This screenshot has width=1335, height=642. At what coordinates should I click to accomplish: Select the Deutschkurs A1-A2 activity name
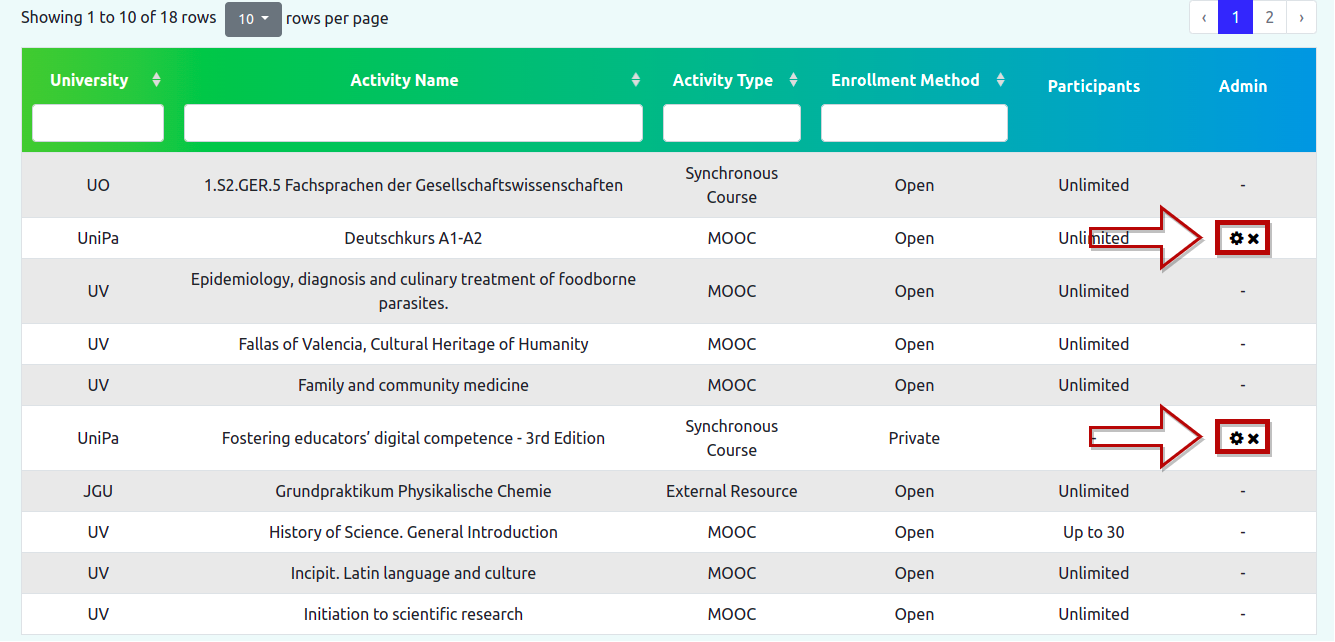(413, 238)
